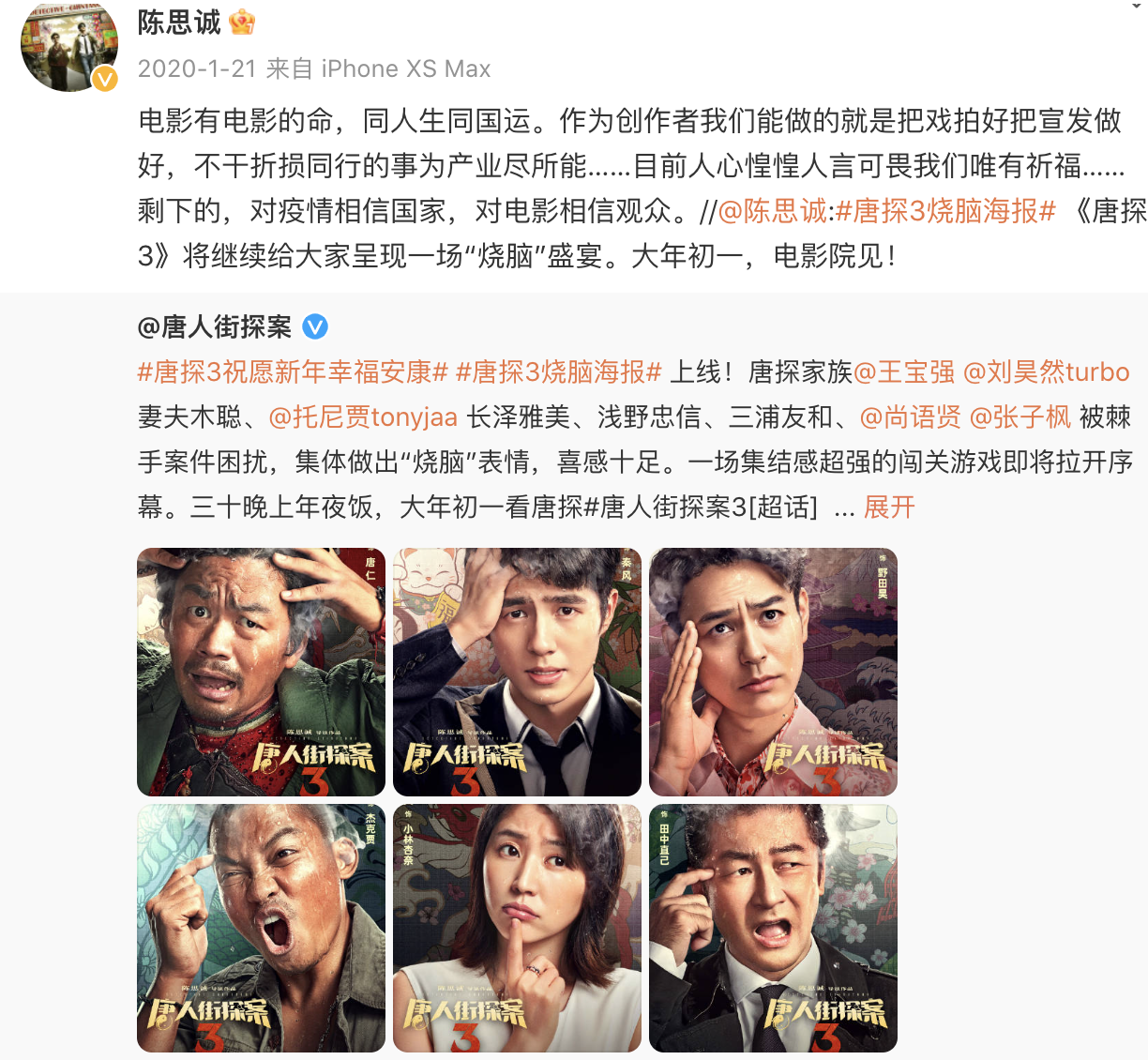Expand the full repost text via 展开
This screenshot has width=1148, height=1060.
click(889, 507)
